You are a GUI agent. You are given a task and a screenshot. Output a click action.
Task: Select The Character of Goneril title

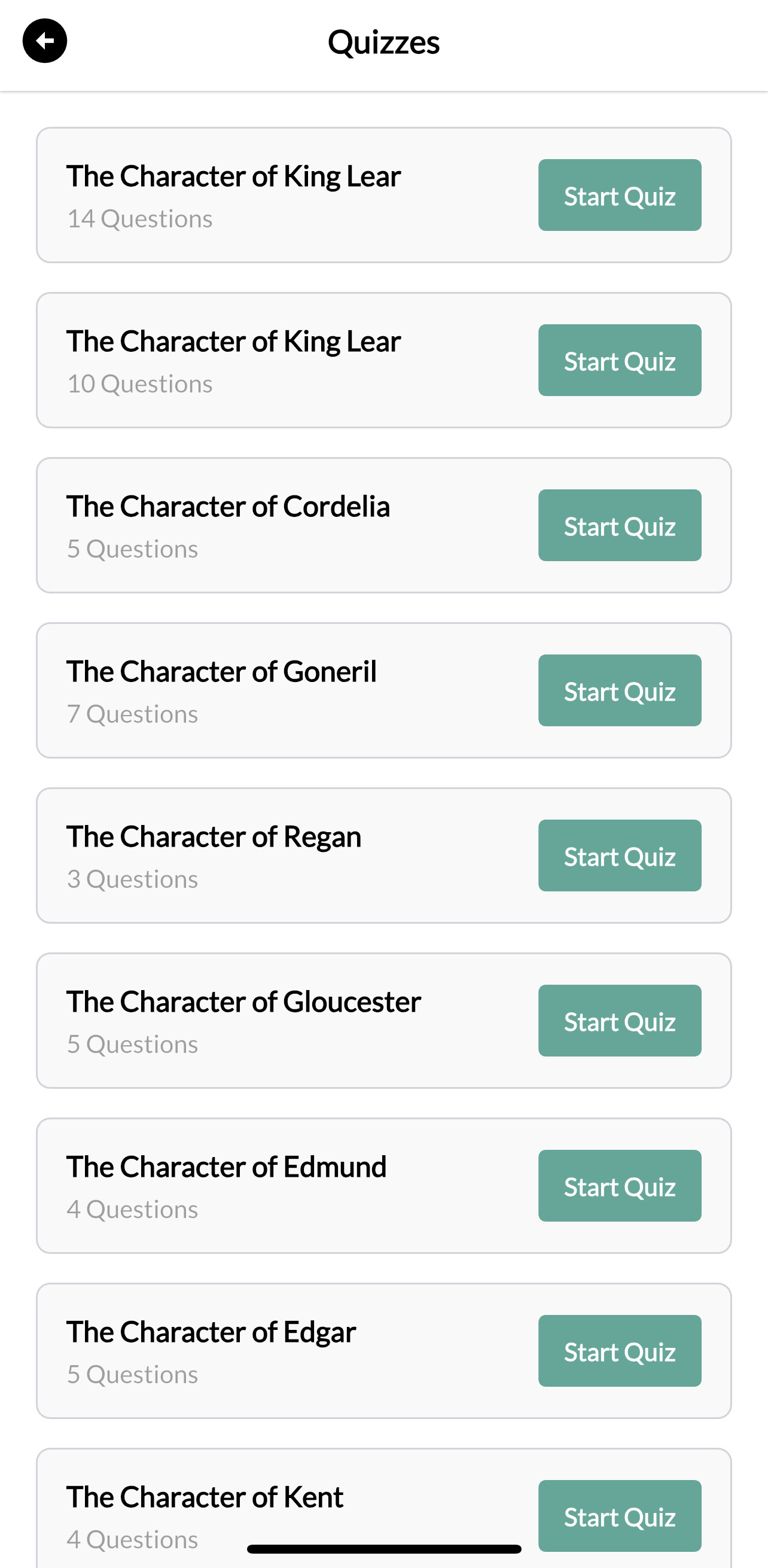(x=221, y=671)
